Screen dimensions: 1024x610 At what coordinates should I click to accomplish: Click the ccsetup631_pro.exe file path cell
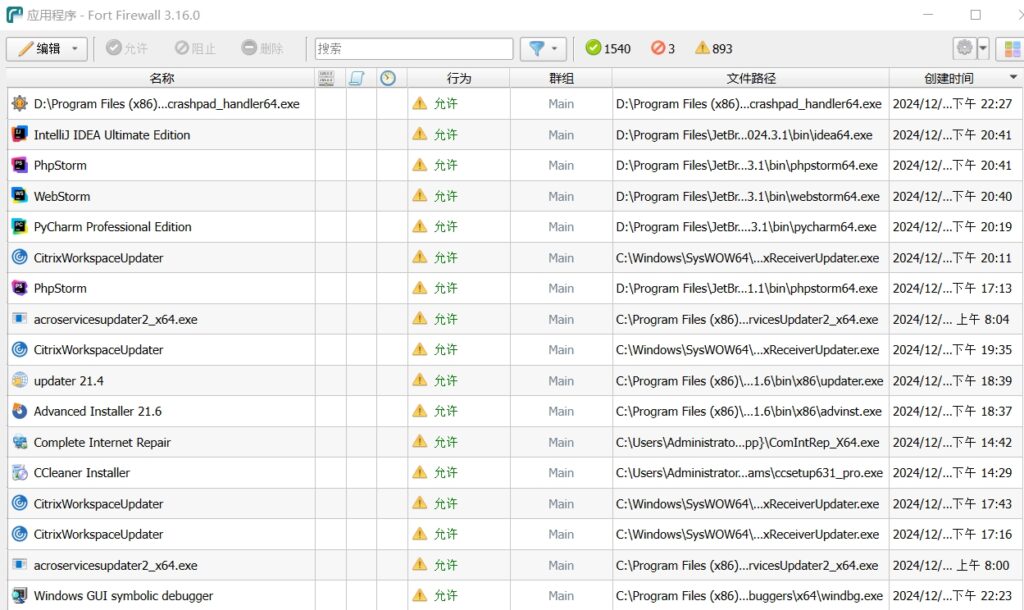click(x=749, y=473)
